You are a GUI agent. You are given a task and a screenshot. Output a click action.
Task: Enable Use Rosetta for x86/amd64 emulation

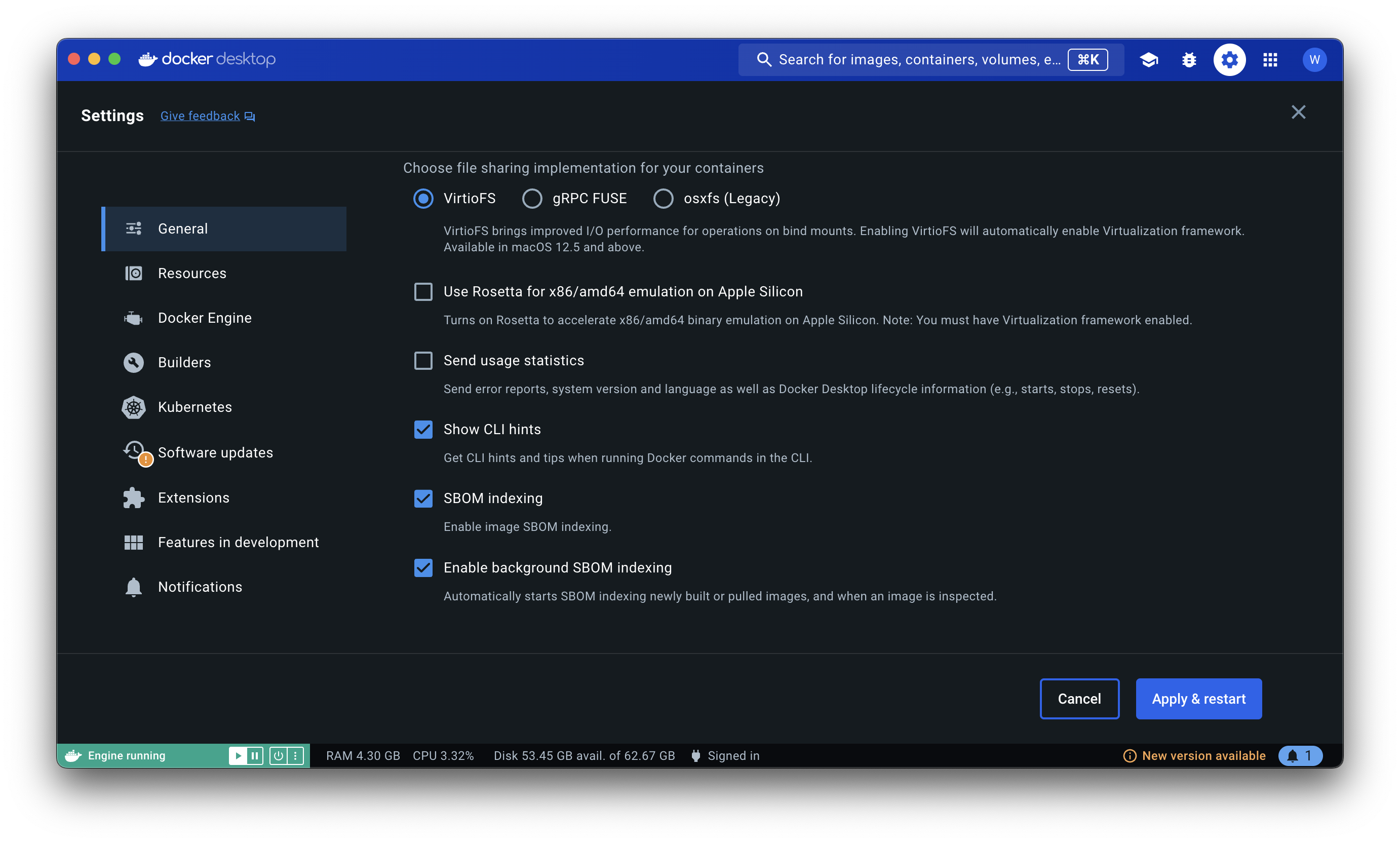tap(423, 291)
